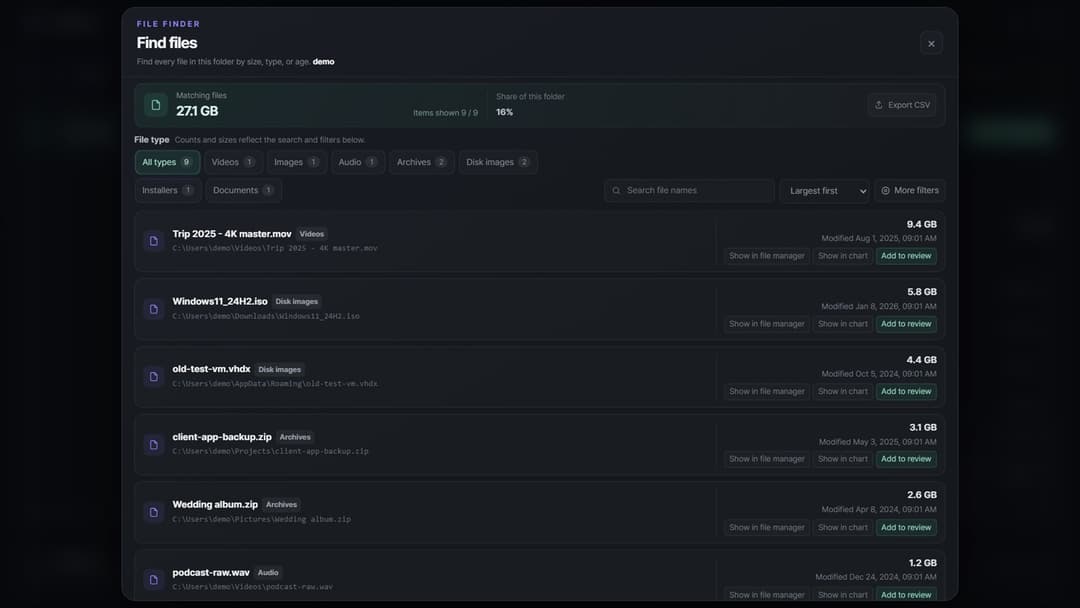1080x608 pixels.
Task: Click the 16% share of folder value
Action: [504, 112]
